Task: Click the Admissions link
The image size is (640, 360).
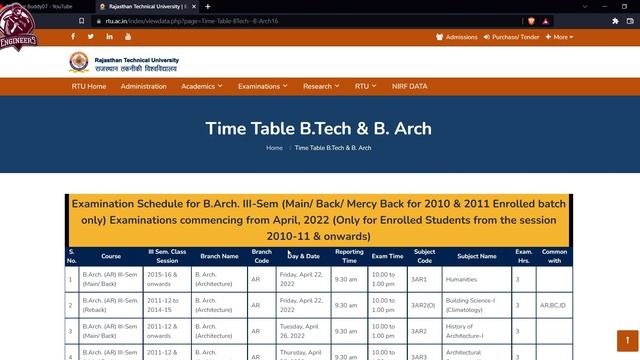Action: click(457, 37)
